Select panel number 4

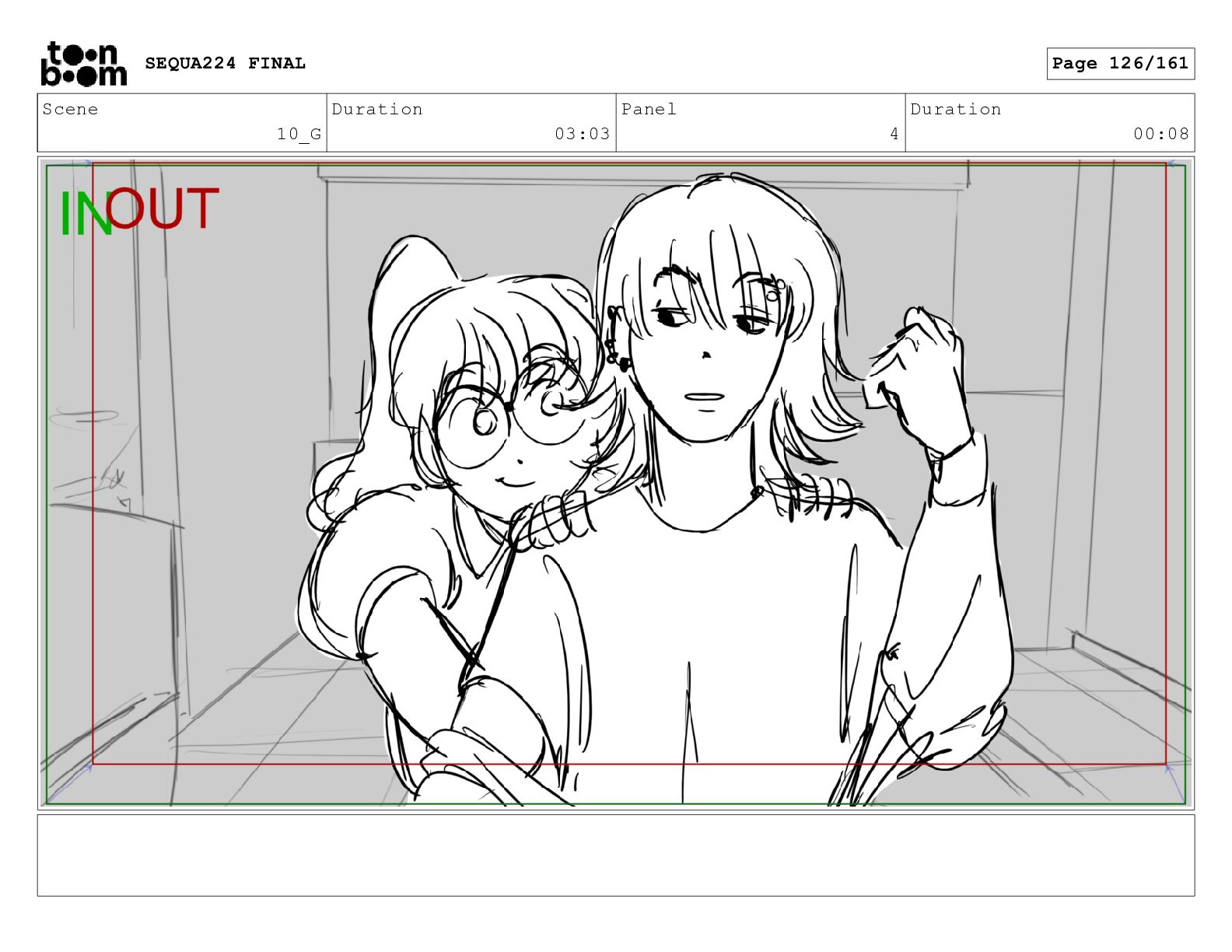tap(894, 134)
